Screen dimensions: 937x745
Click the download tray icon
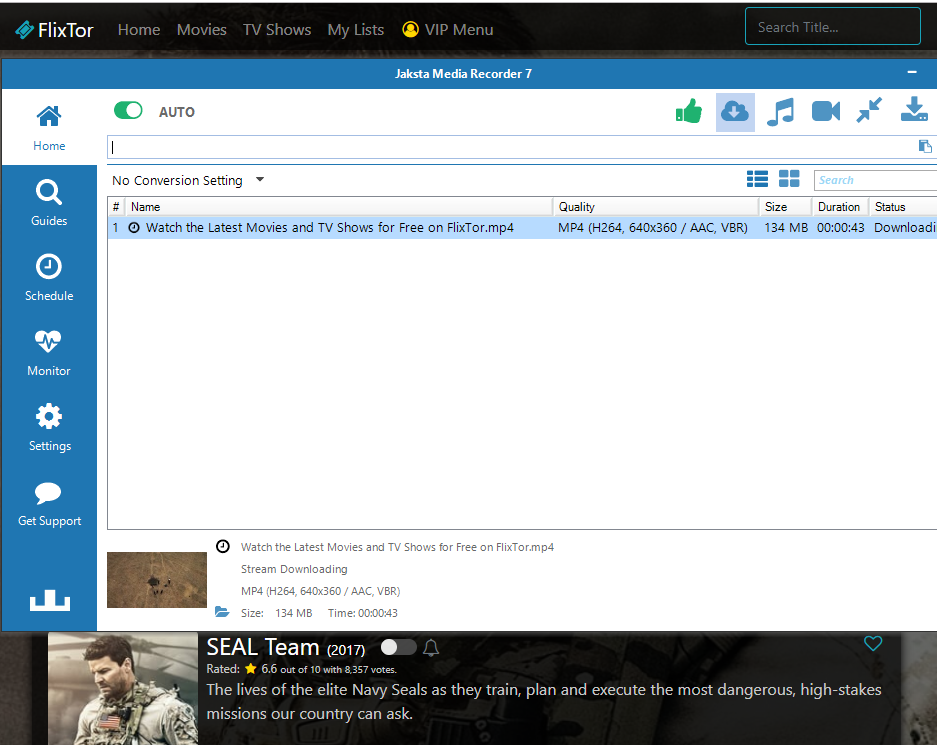tap(914, 110)
